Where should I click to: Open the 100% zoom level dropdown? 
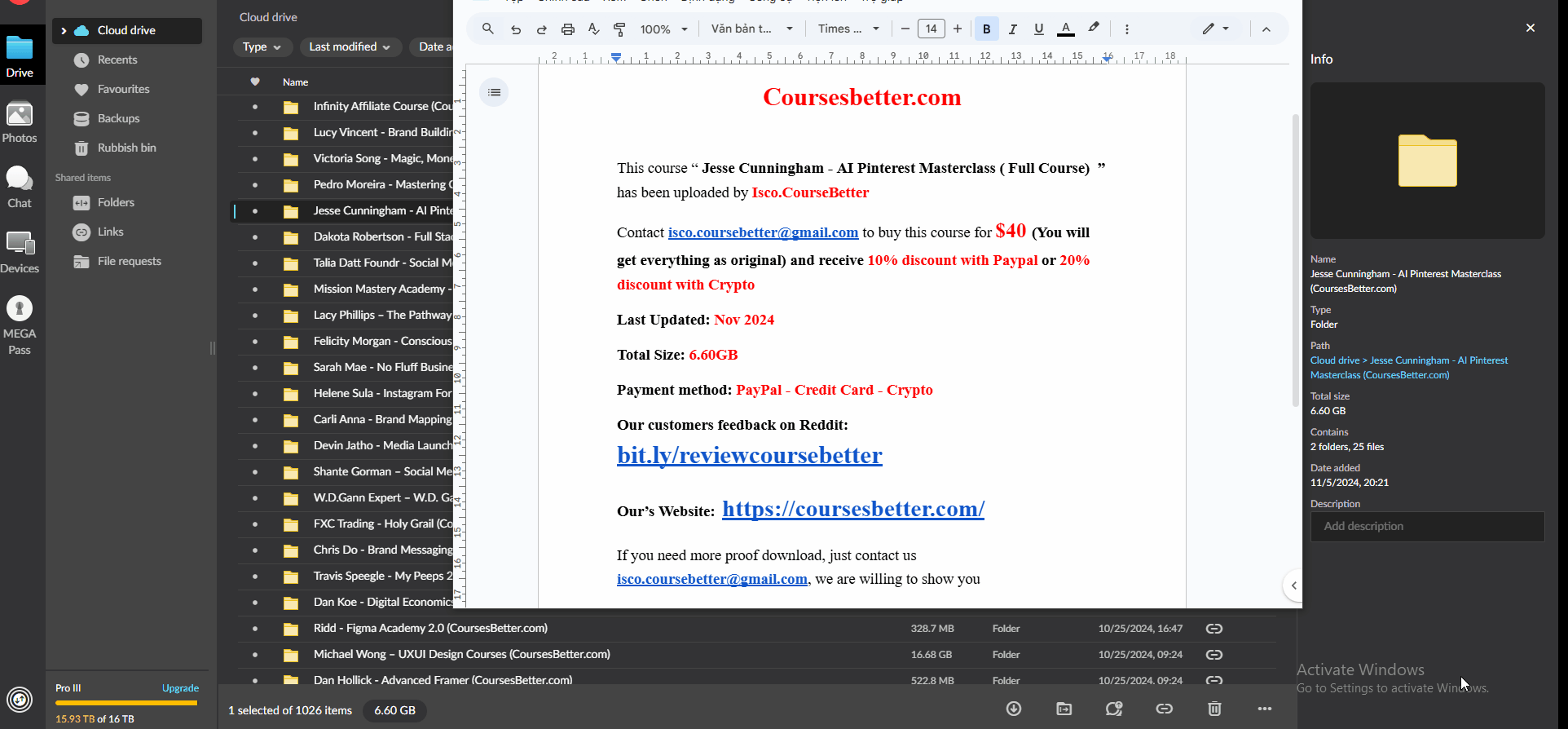pos(663,29)
